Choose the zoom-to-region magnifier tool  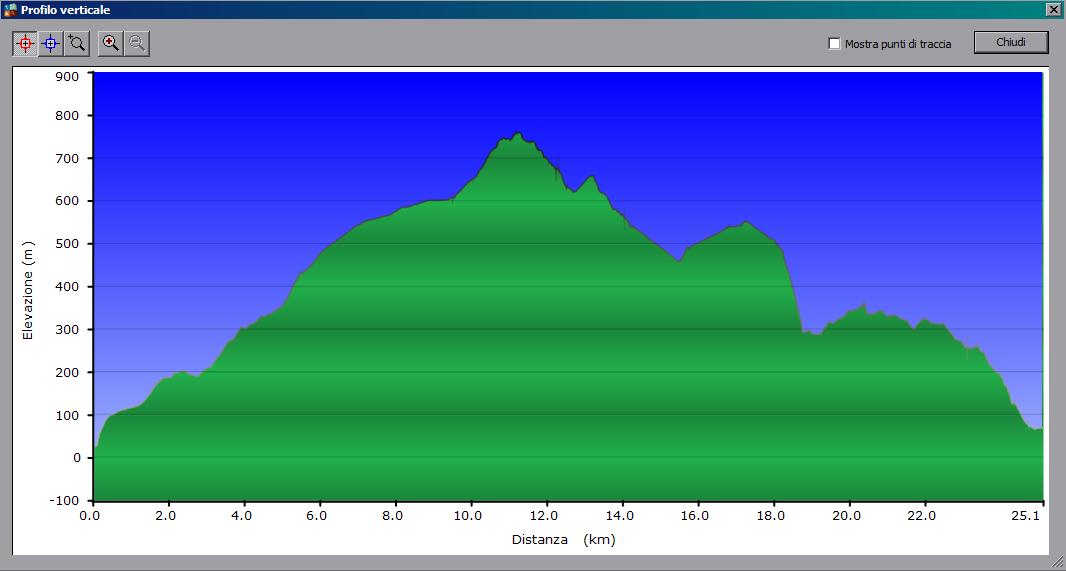[x=77, y=44]
